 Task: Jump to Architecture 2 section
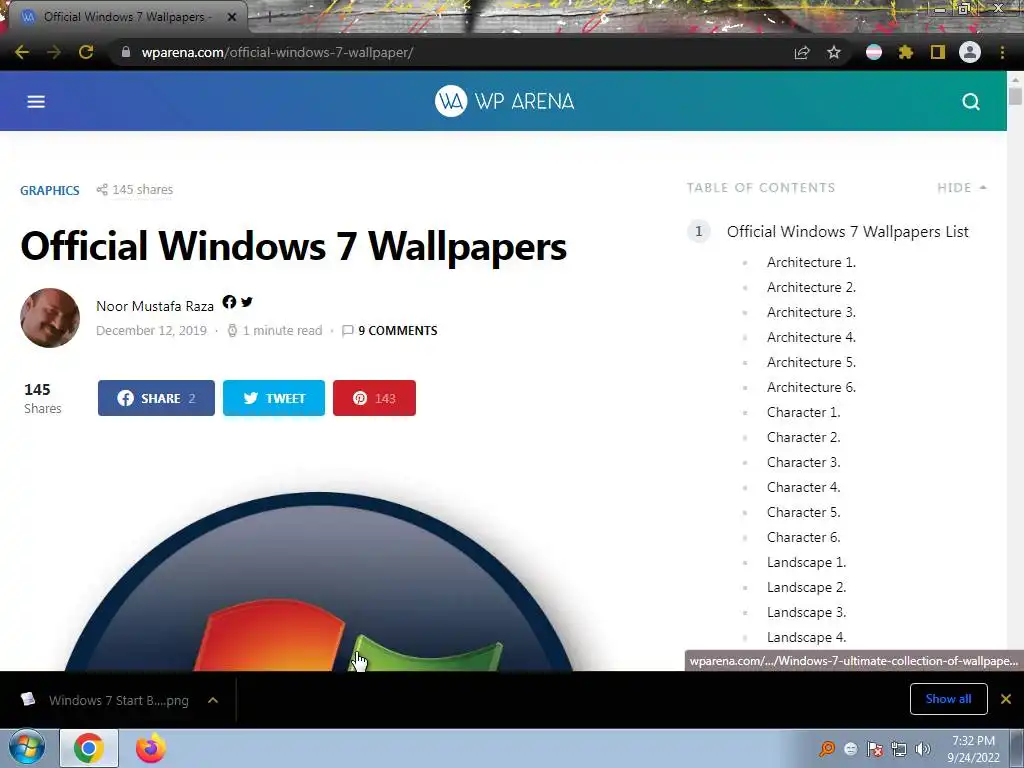pos(811,287)
